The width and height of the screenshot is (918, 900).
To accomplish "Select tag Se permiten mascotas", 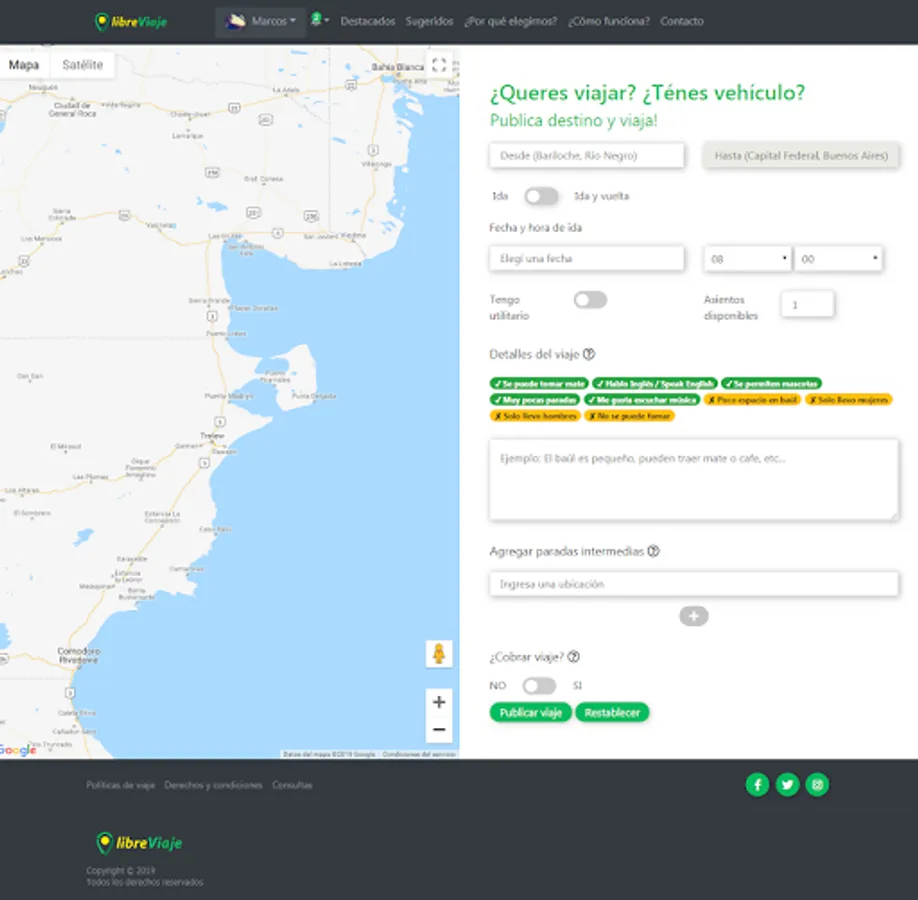I will click(771, 384).
